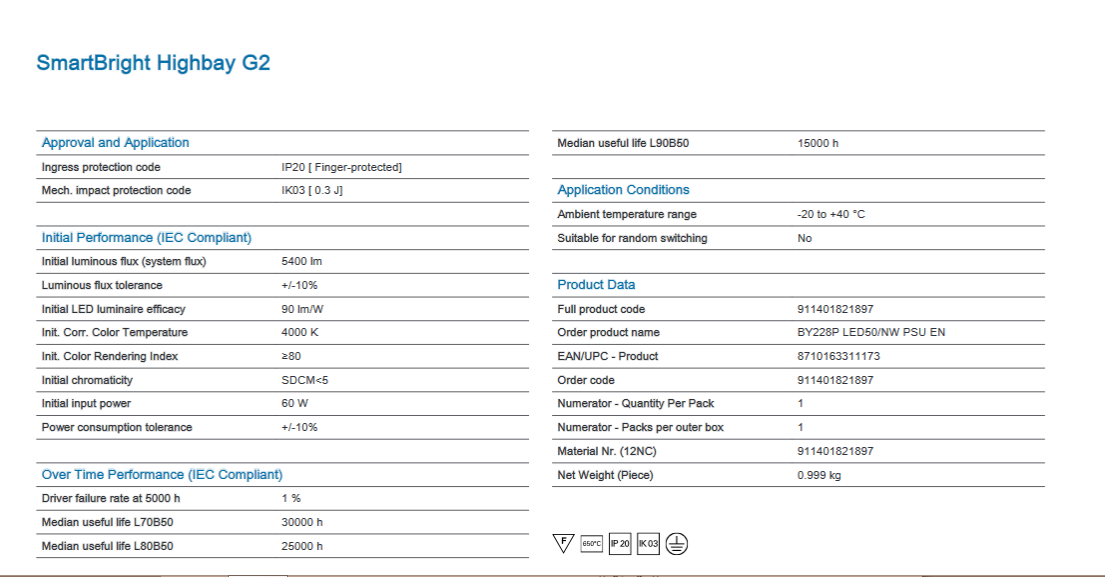The height and width of the screenshot is (577, 1105).
Task: Click the Ingress protection code label
Action: [101, 167]
